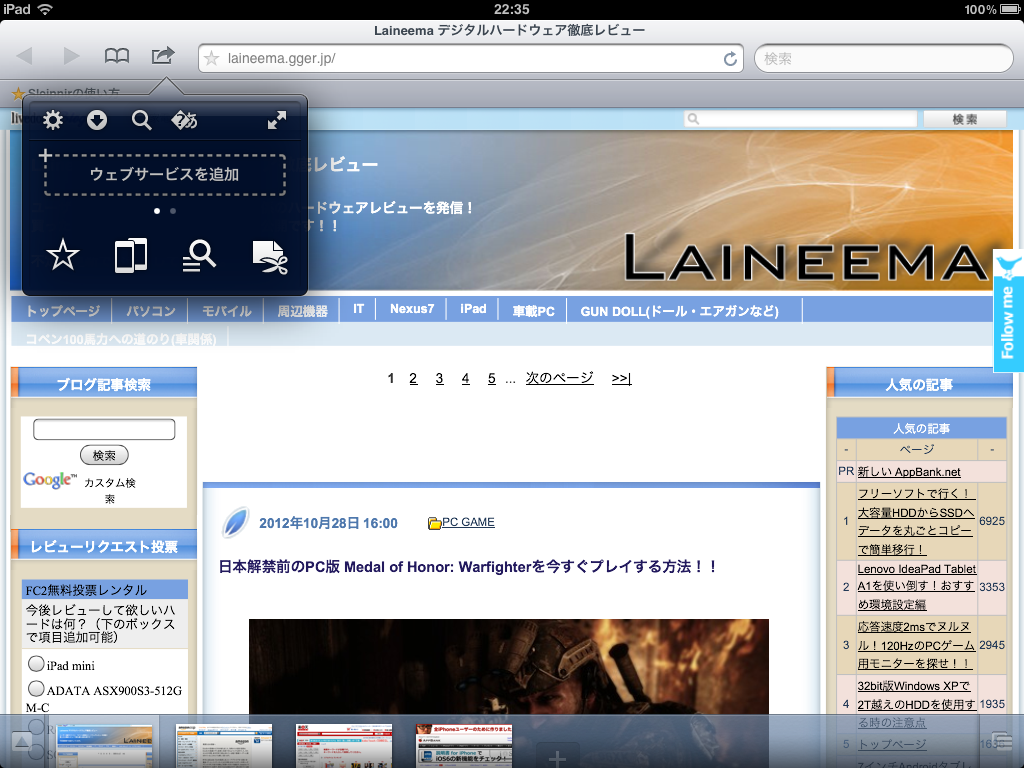Open the PC GAME category link
Image resolution: width=1024 pixels, height=768 pixels.
[x=468, y=522]
